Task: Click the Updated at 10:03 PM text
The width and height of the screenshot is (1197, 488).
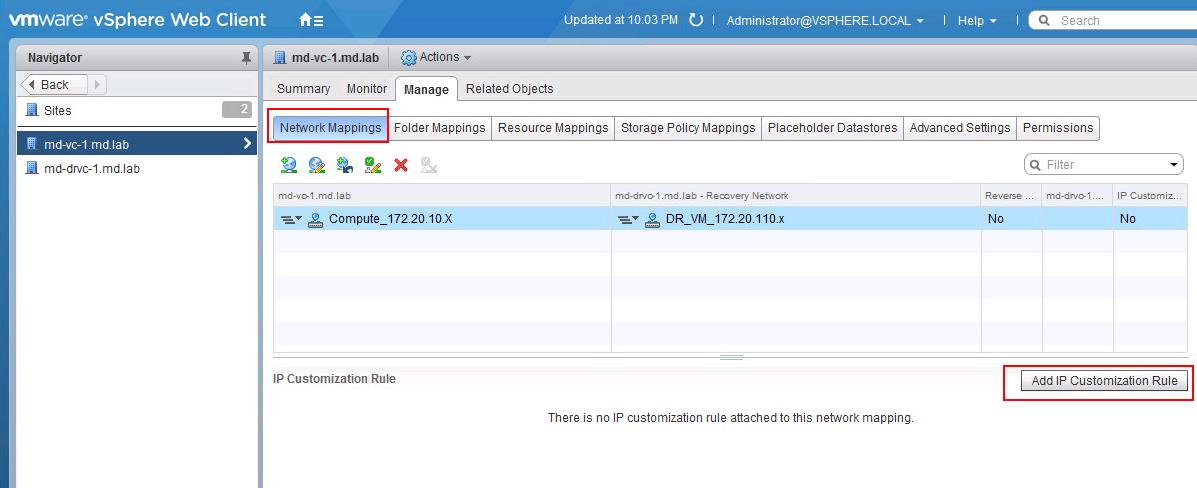Action: (x=621, y=20)
